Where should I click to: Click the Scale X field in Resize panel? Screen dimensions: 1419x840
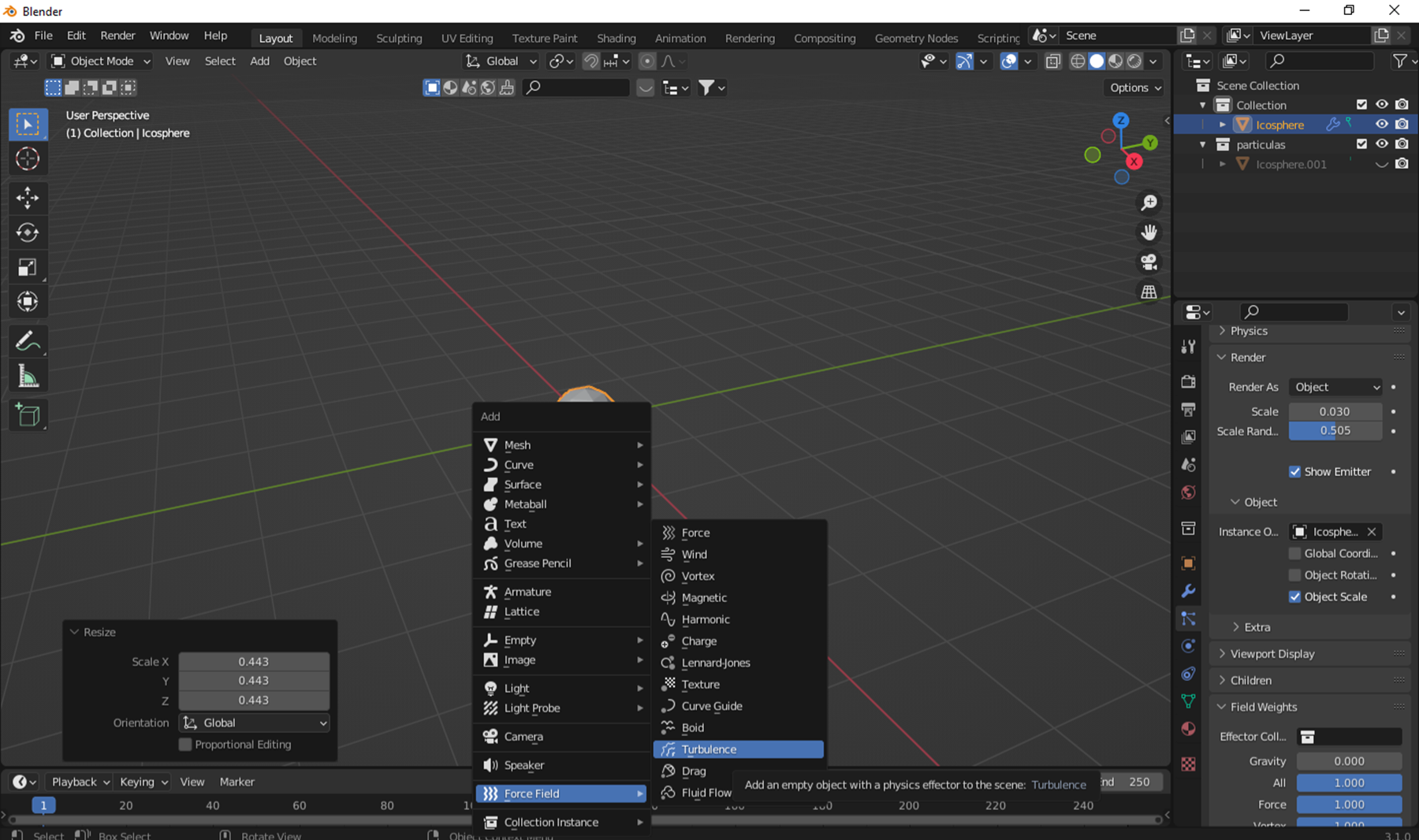(x=254, y=662)
